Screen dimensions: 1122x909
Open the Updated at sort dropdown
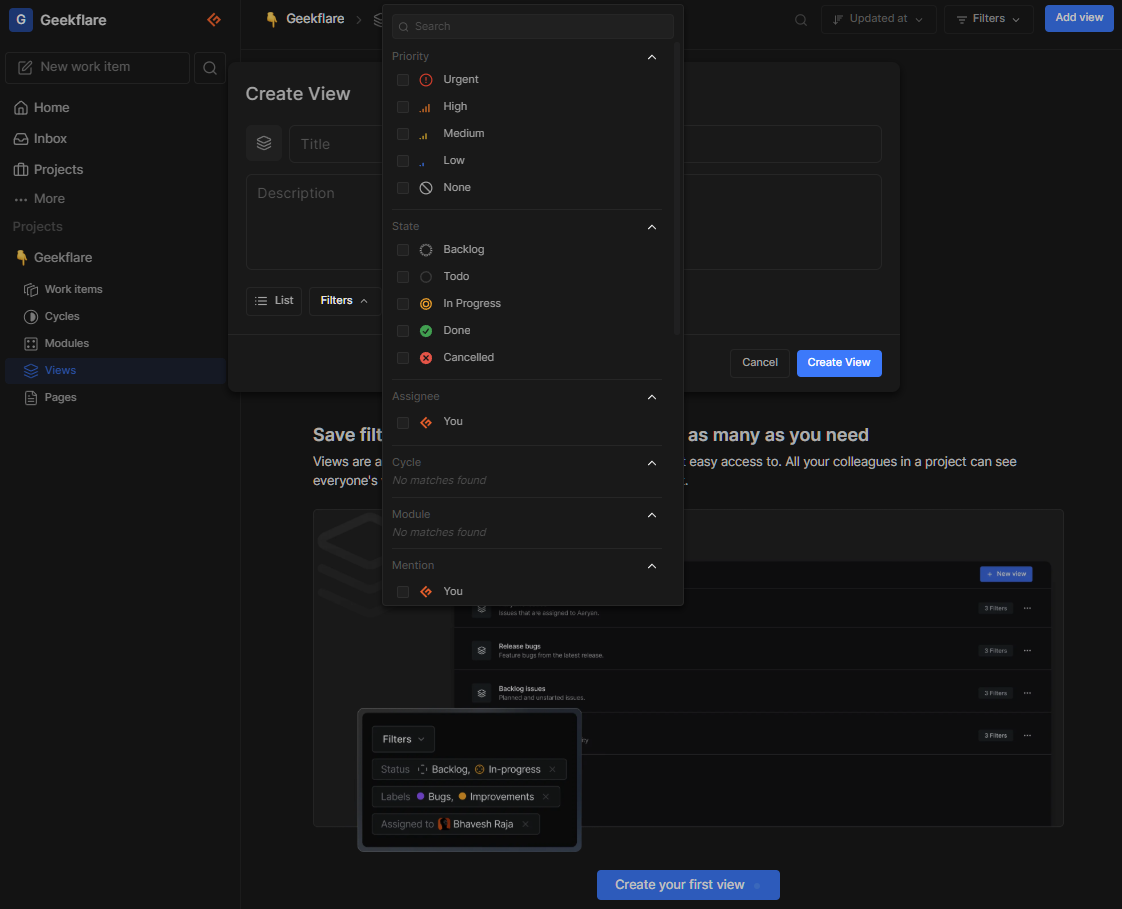[x=878, y=19]
